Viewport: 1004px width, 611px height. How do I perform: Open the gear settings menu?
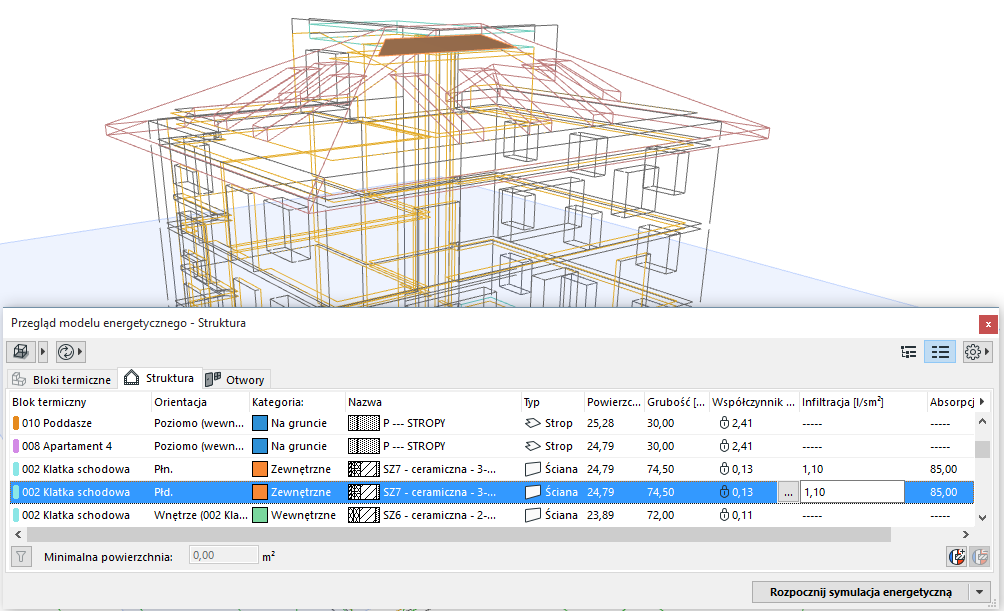(x=972, y=352)
